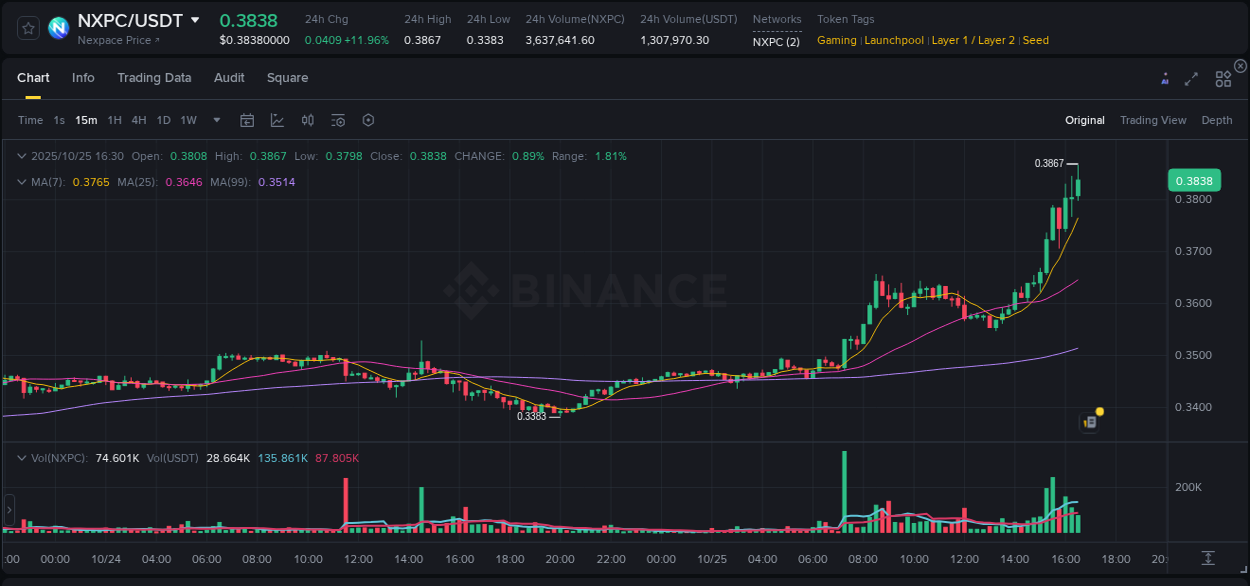
Task: Click the favorite star icon for NXPC/USDT
Action: point(27,27)
